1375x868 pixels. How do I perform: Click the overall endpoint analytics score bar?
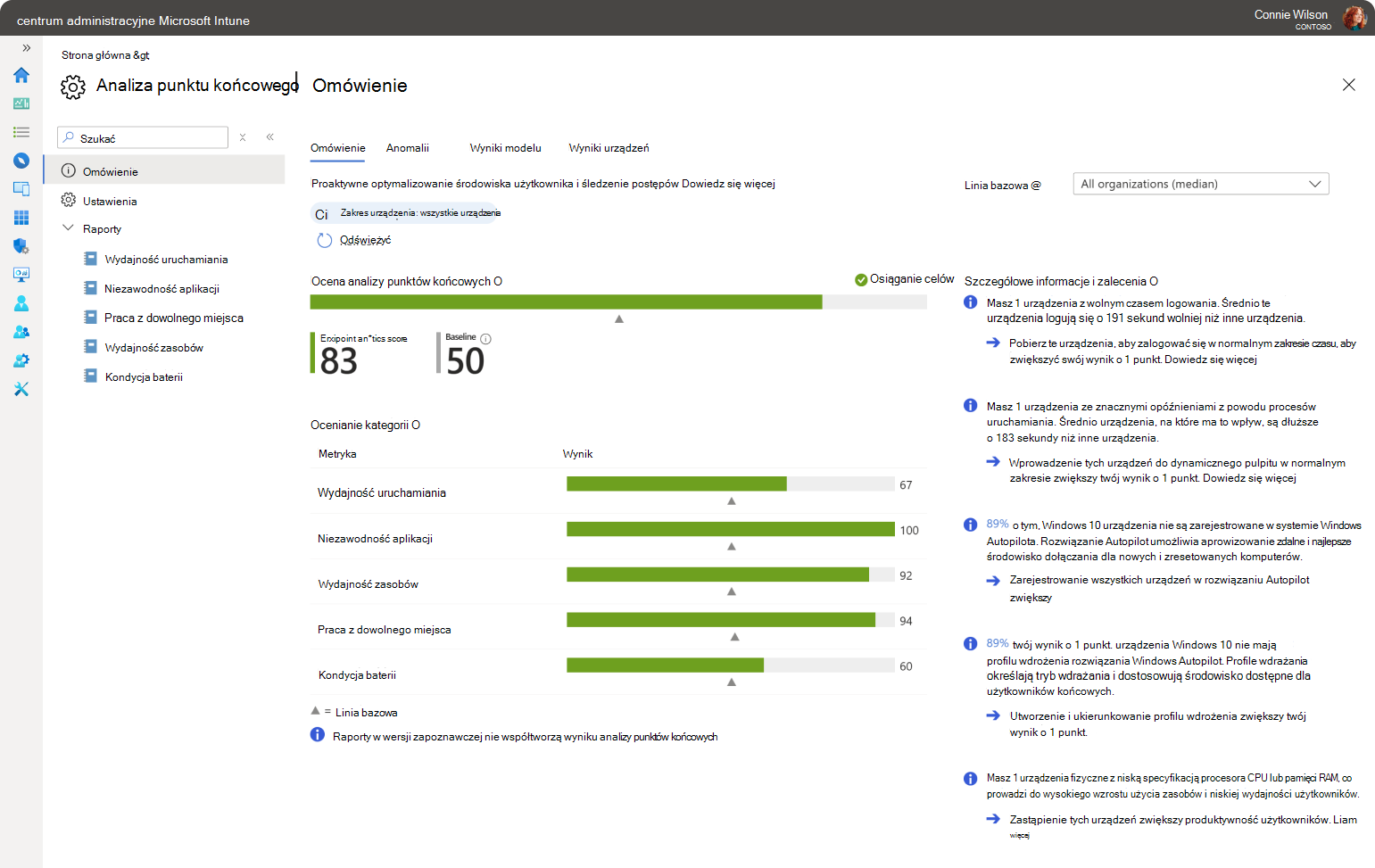click(618, 302)
